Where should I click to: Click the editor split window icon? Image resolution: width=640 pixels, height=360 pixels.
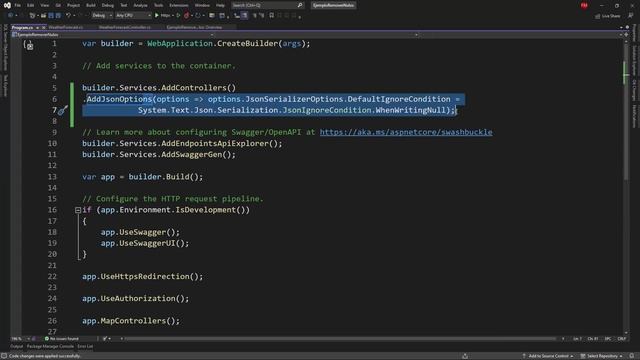tap(627, 35)
